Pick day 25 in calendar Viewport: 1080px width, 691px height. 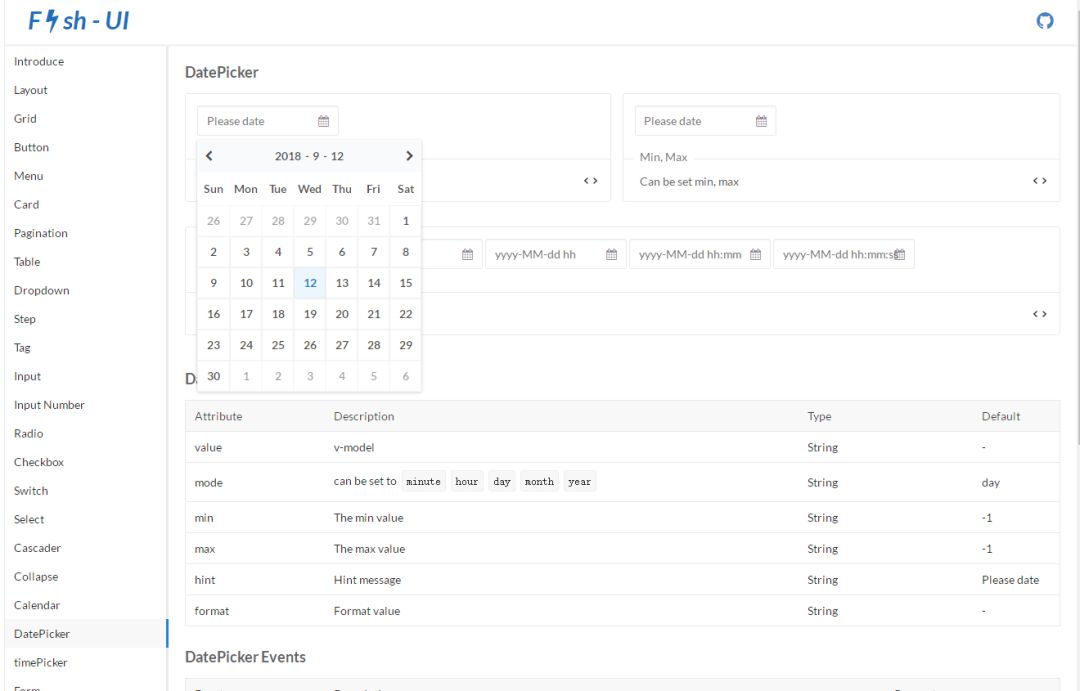pyautogui.click(x=278, y=344)
